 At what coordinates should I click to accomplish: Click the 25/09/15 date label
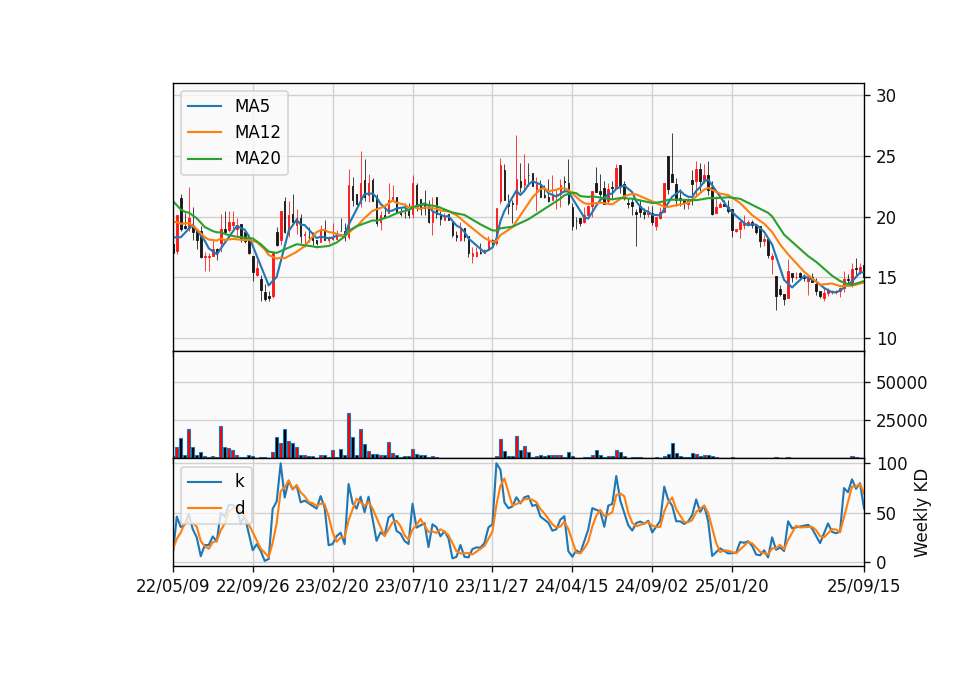(x=863, y=586)
